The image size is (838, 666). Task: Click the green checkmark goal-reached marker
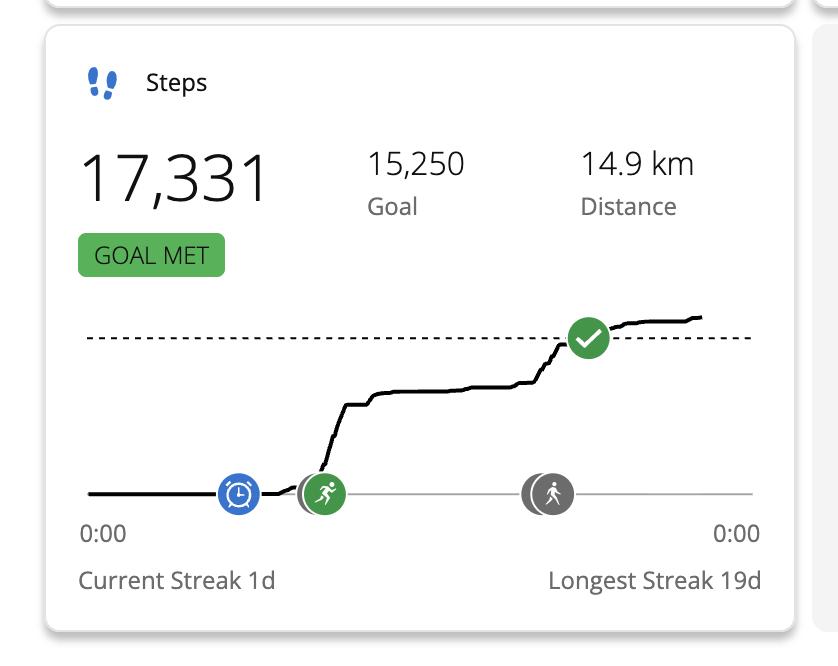click(589, 338)
